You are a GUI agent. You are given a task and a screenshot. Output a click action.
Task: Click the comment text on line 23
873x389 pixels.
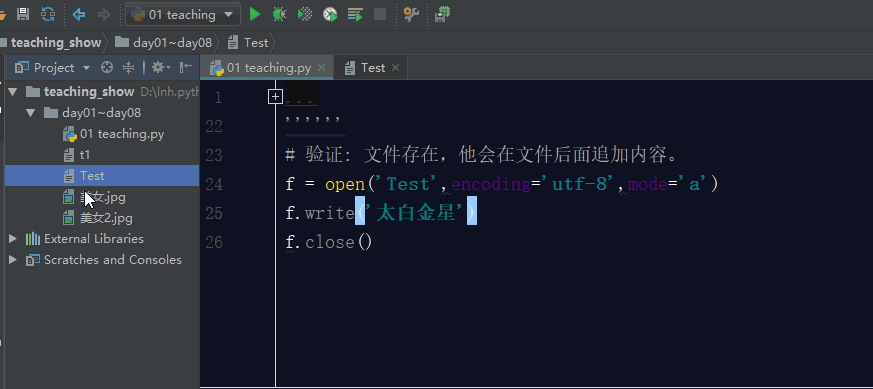click(482, 155)
